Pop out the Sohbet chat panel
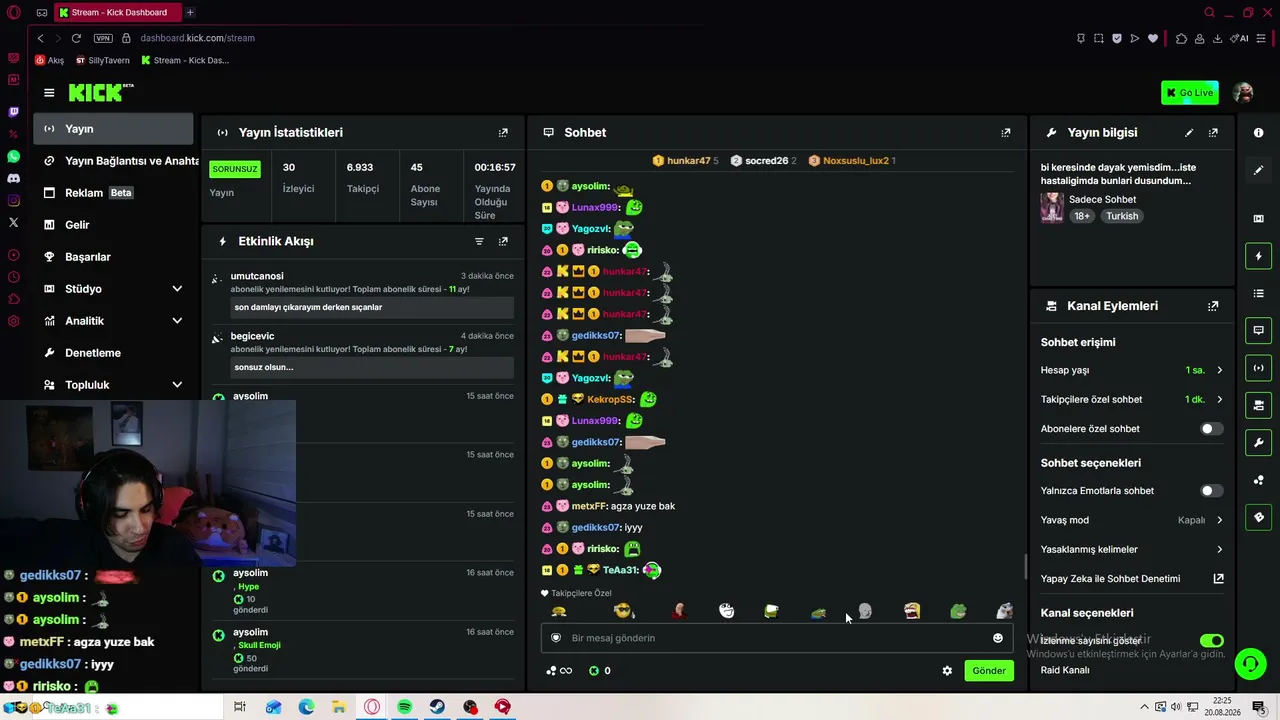Image resolution: width=1280 pixels, height=720 pixels. point(1006,132)
